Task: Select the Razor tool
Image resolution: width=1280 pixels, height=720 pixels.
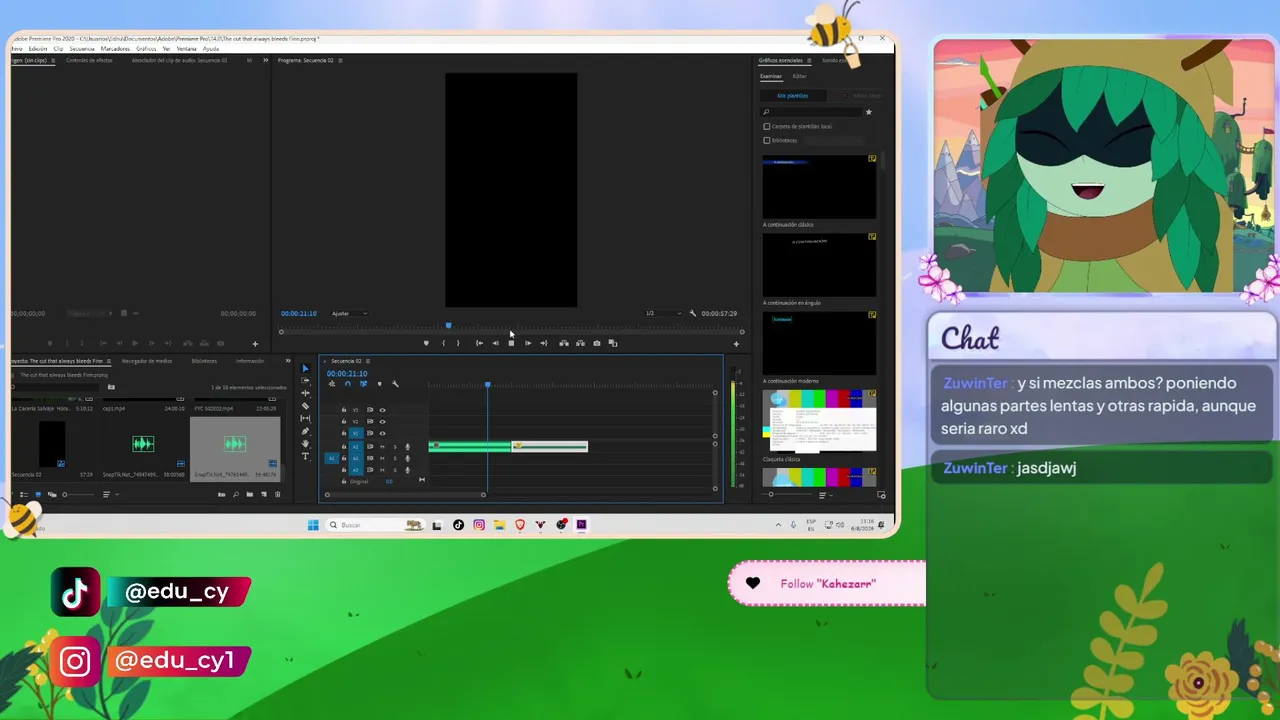Action: [x=305, y=406]
